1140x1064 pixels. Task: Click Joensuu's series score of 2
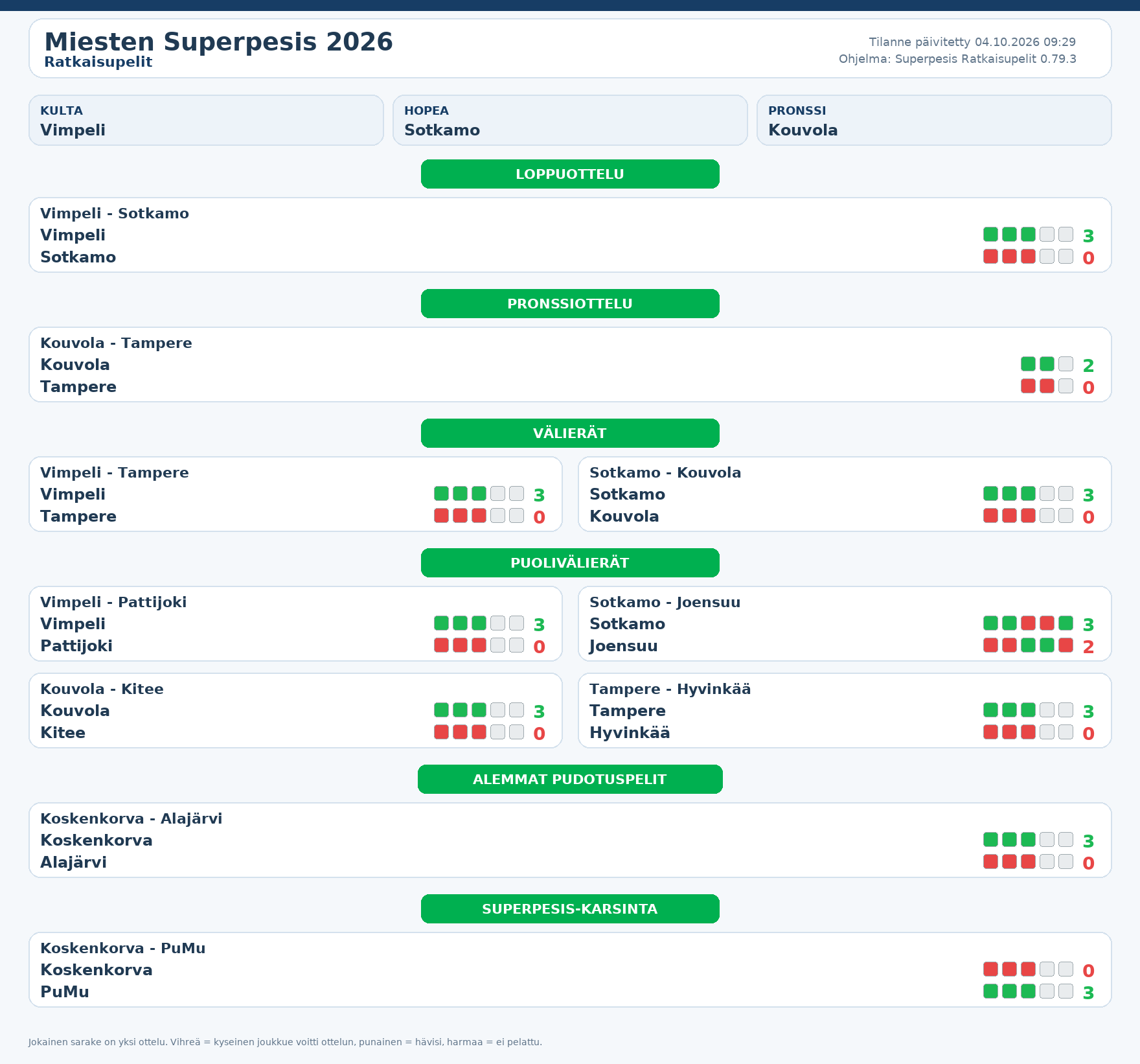point(1088,647)
